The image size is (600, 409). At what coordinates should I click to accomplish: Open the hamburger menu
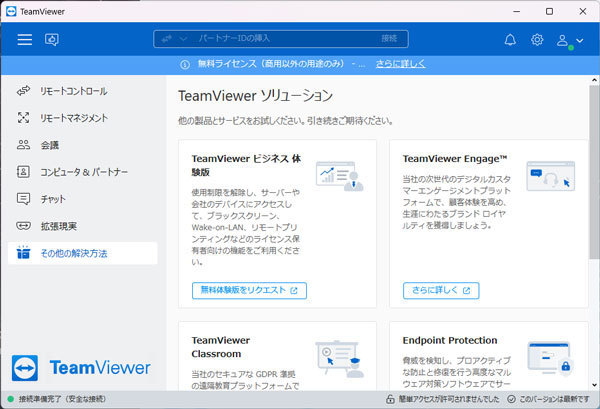tap(24, 39)
